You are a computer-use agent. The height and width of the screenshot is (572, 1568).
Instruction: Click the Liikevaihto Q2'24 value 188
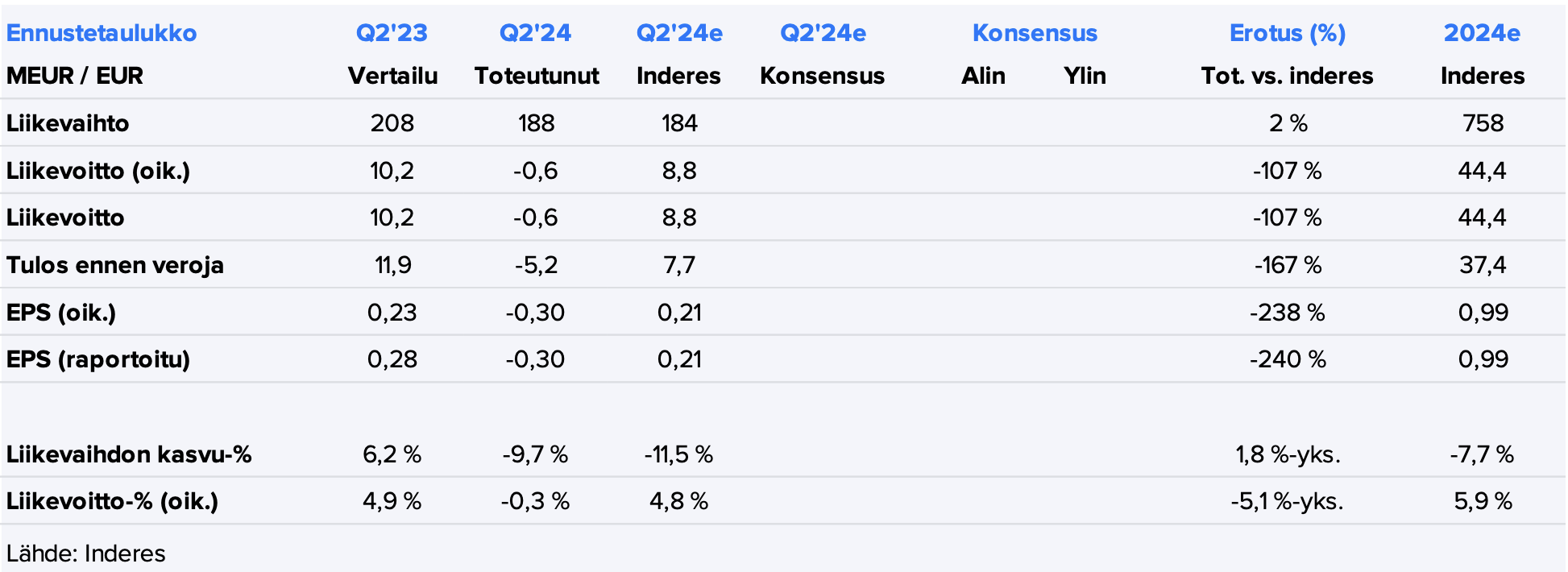(x=536, y=123)
